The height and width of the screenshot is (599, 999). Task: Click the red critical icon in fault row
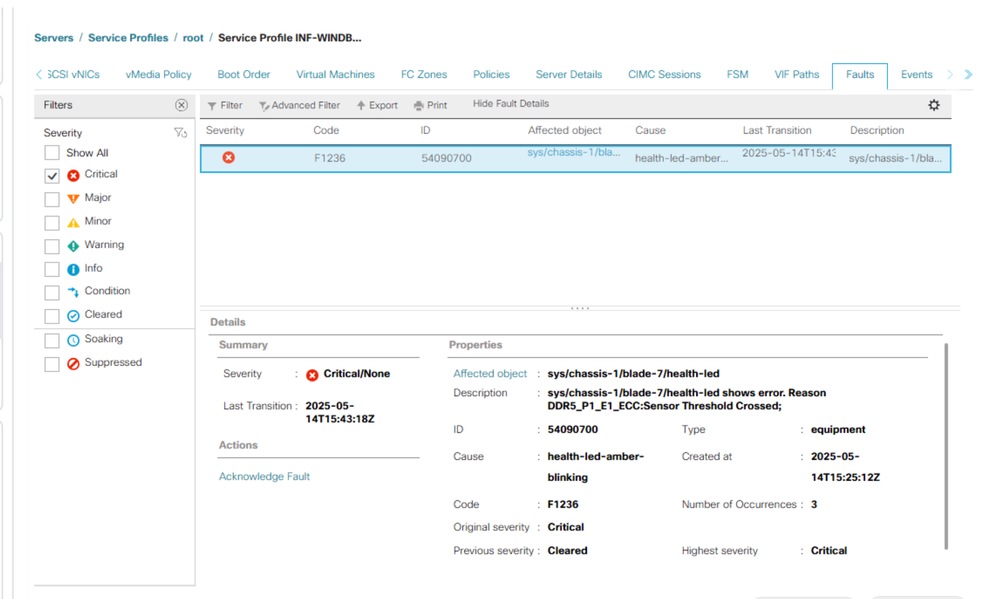coord(228,157)
